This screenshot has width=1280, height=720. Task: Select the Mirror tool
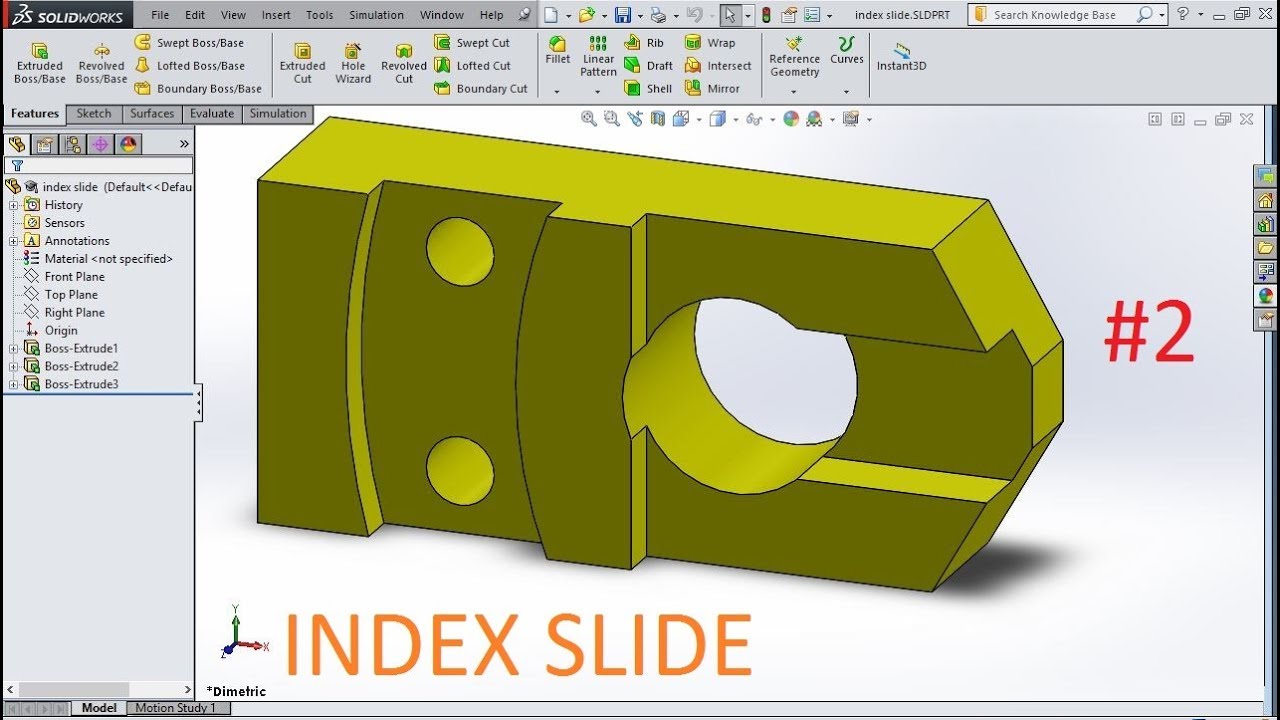pyautogui.click(x=712, y=89)
